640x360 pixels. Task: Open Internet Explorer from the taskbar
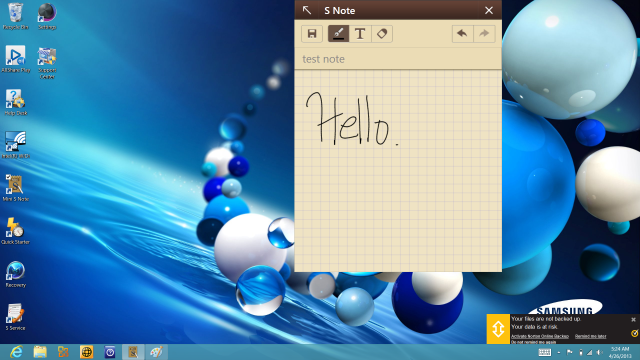[x=16, y=352]
